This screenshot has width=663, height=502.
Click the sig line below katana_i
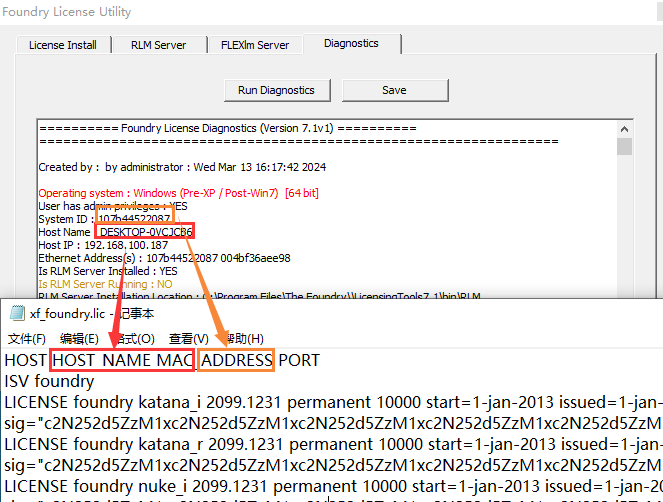(334, 423)
